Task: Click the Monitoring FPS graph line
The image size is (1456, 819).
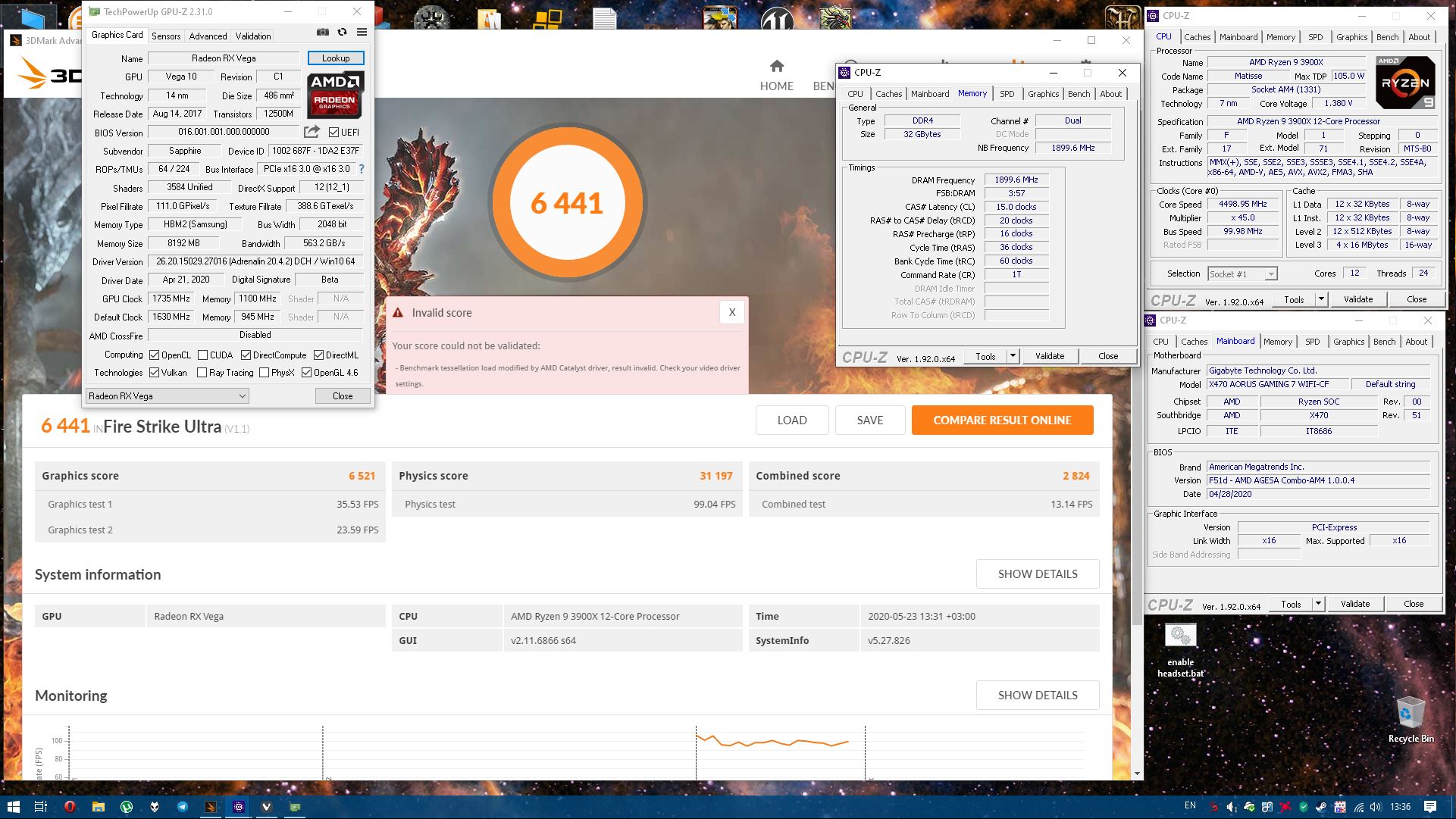Action: click(x=772, y=741)
